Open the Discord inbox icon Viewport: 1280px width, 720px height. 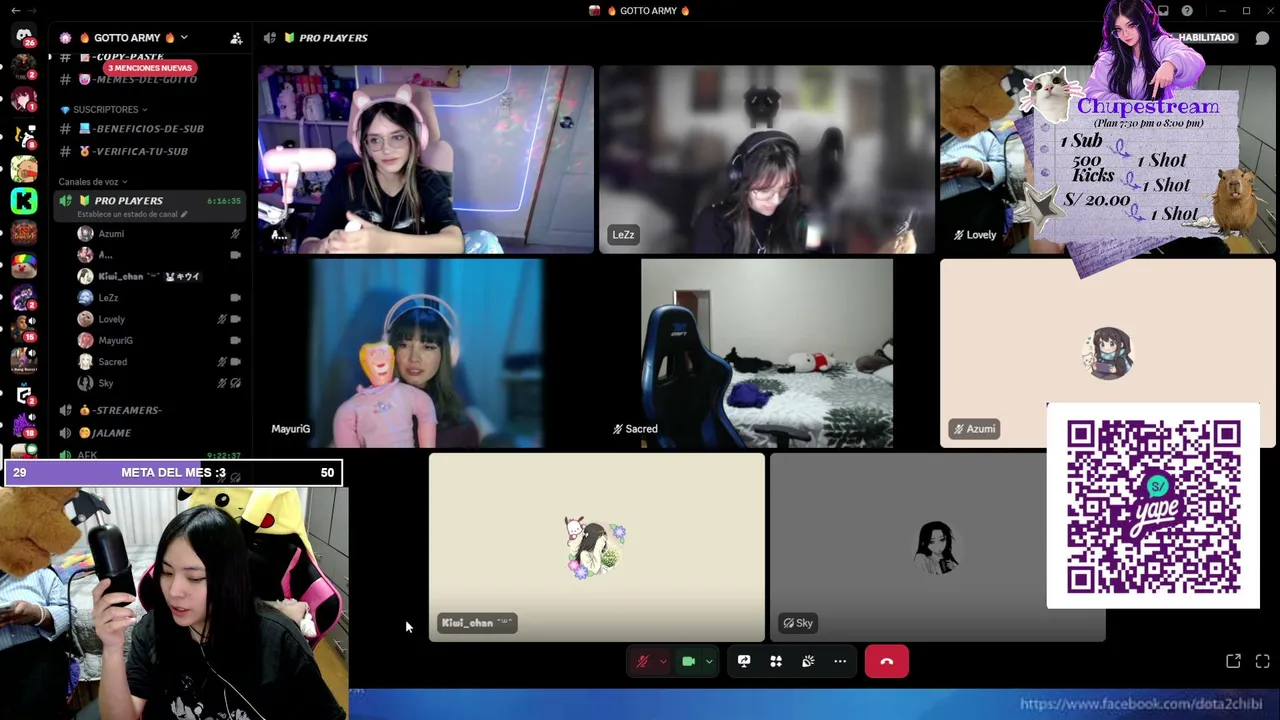pyautogui.click(x=1163, y=11)
